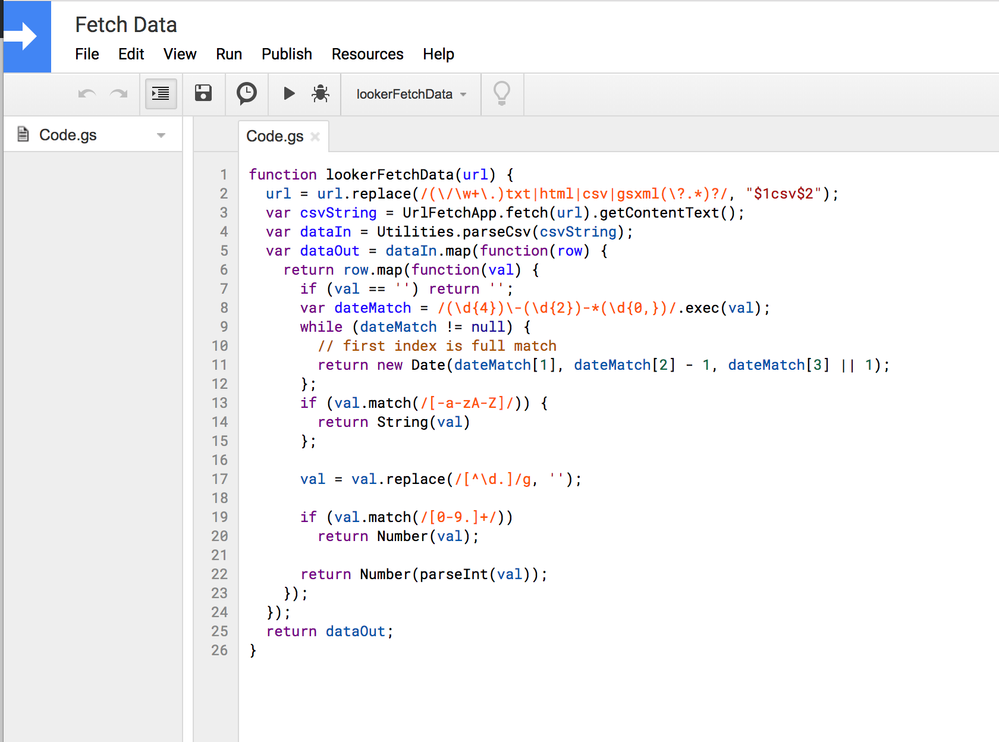This screenshot has height=742, width=999.
Task: Click Utilities.parseCsv on line 4
Action: 454,232
